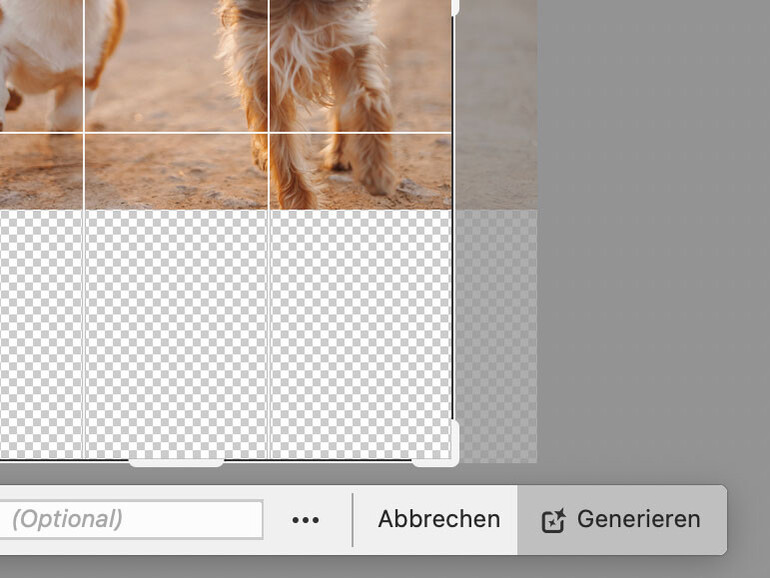Screen dimensions: 770x578
Task: Open the three-dots more options menu
Action: click(x=305, y=520)
